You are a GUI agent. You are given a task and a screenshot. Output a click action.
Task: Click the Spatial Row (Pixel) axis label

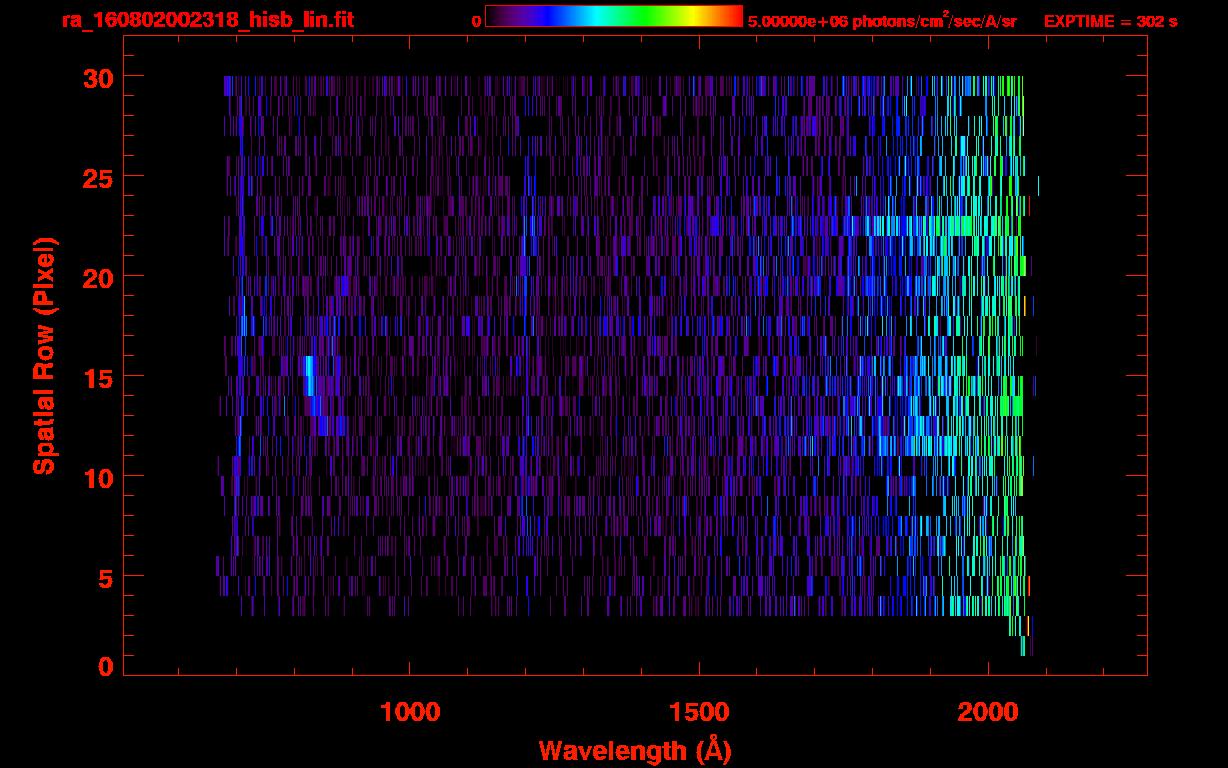pyautogui.click(x=44, y=355)
